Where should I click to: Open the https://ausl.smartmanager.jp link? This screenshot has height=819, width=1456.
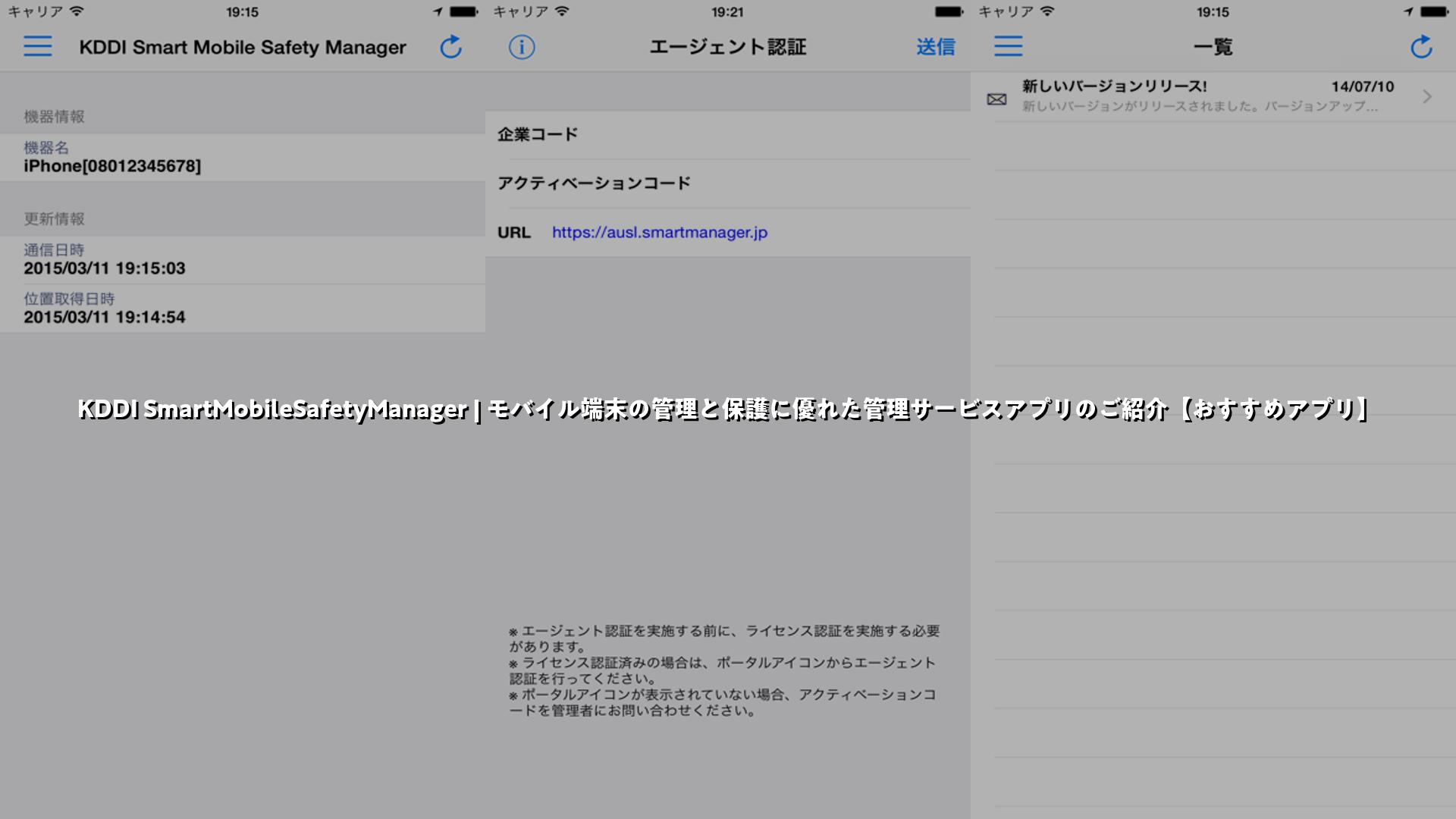[x=660, y=233]
